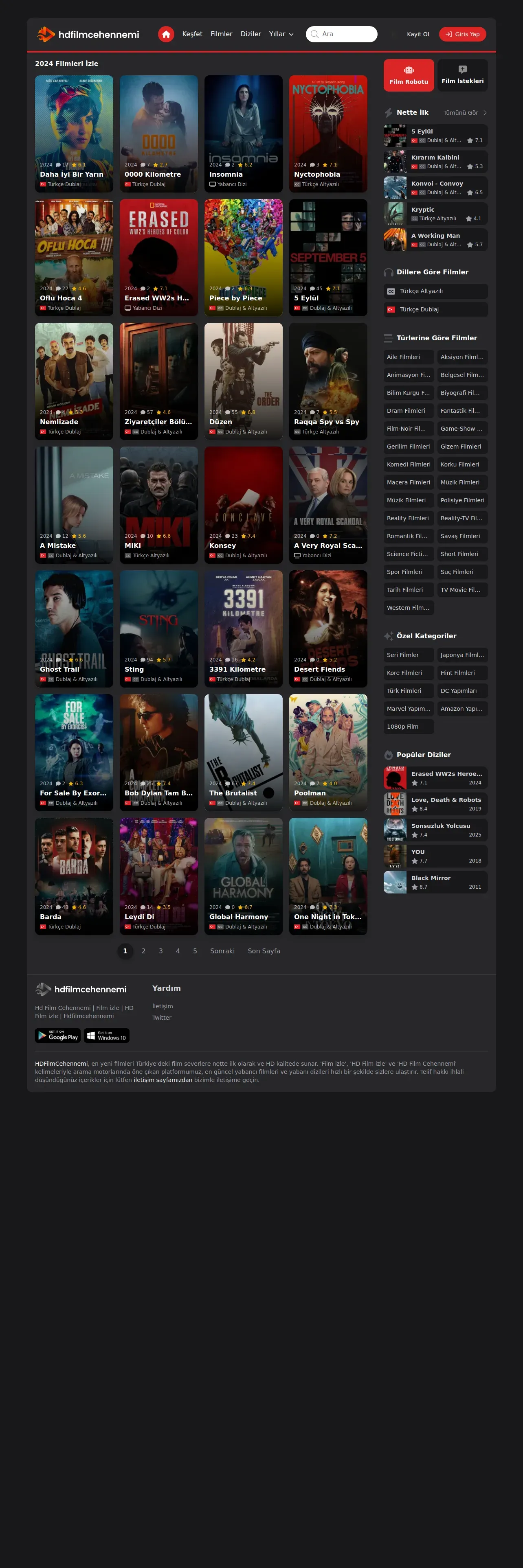Open the Filmler menu item
Screen dimensions: 523x1568
[222, 34]
